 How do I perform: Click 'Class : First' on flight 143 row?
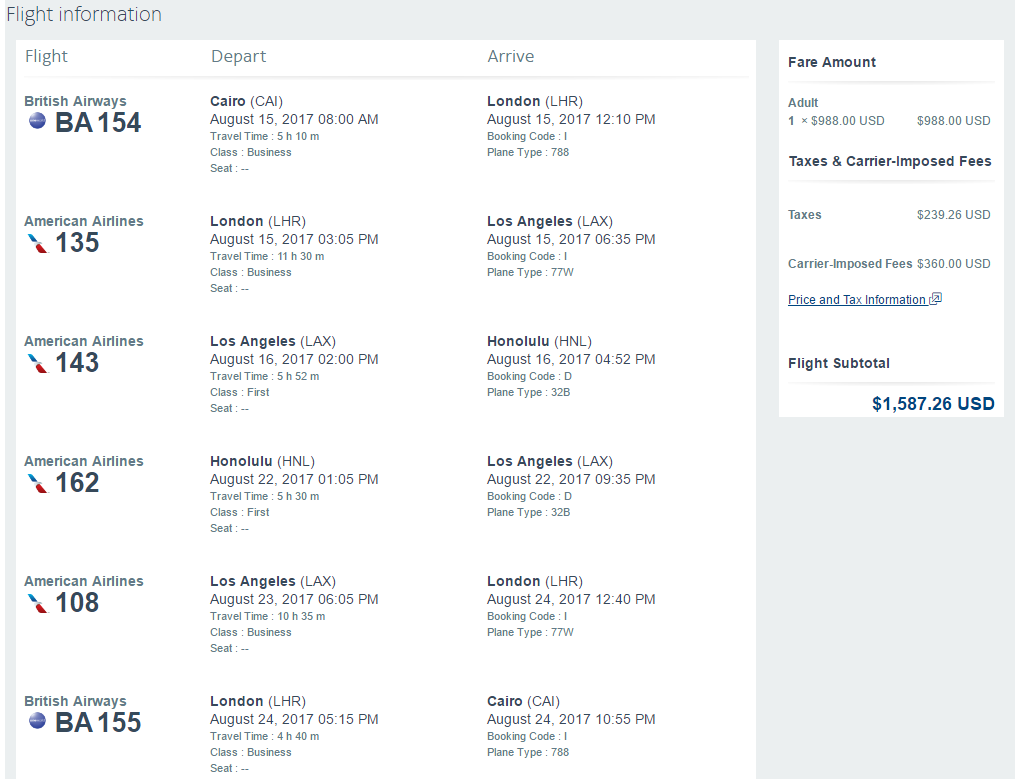(x=239, y=392)
